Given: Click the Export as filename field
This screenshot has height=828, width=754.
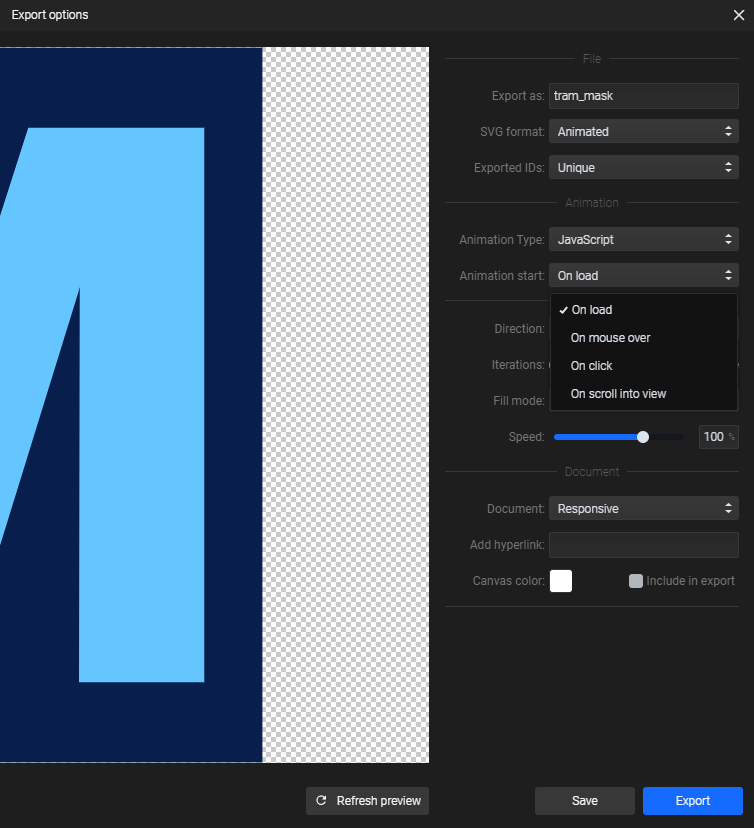Looking at the screenshot, I should coord(643,96).
